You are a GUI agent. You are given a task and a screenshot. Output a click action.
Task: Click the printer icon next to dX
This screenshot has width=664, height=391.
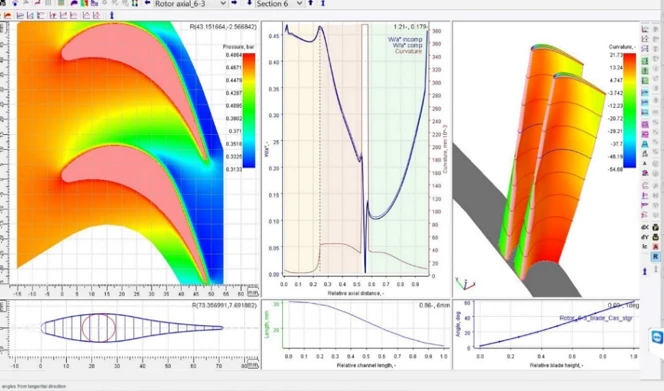pos(656,227)
